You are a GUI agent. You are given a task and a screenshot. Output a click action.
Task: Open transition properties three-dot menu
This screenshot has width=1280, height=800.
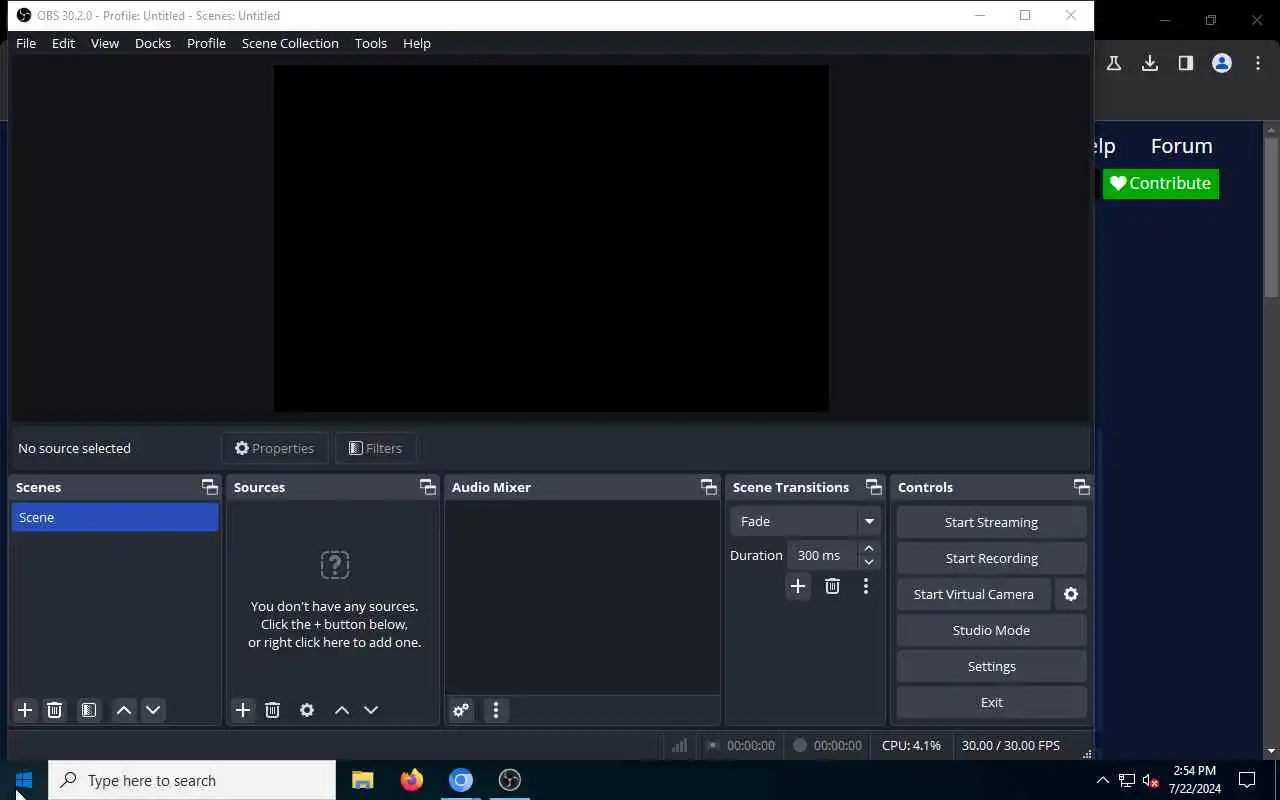pos(866,586)
